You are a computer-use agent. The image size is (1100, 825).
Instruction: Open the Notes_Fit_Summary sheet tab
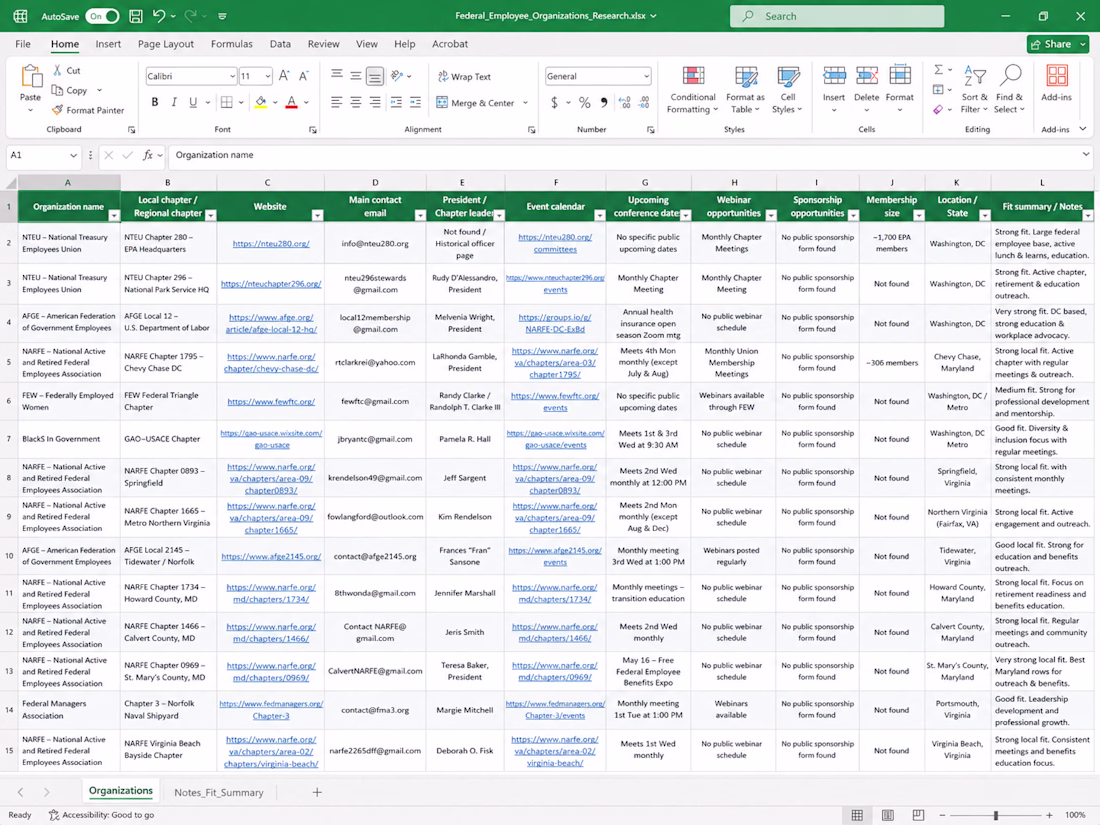click(x=218, y=792)
